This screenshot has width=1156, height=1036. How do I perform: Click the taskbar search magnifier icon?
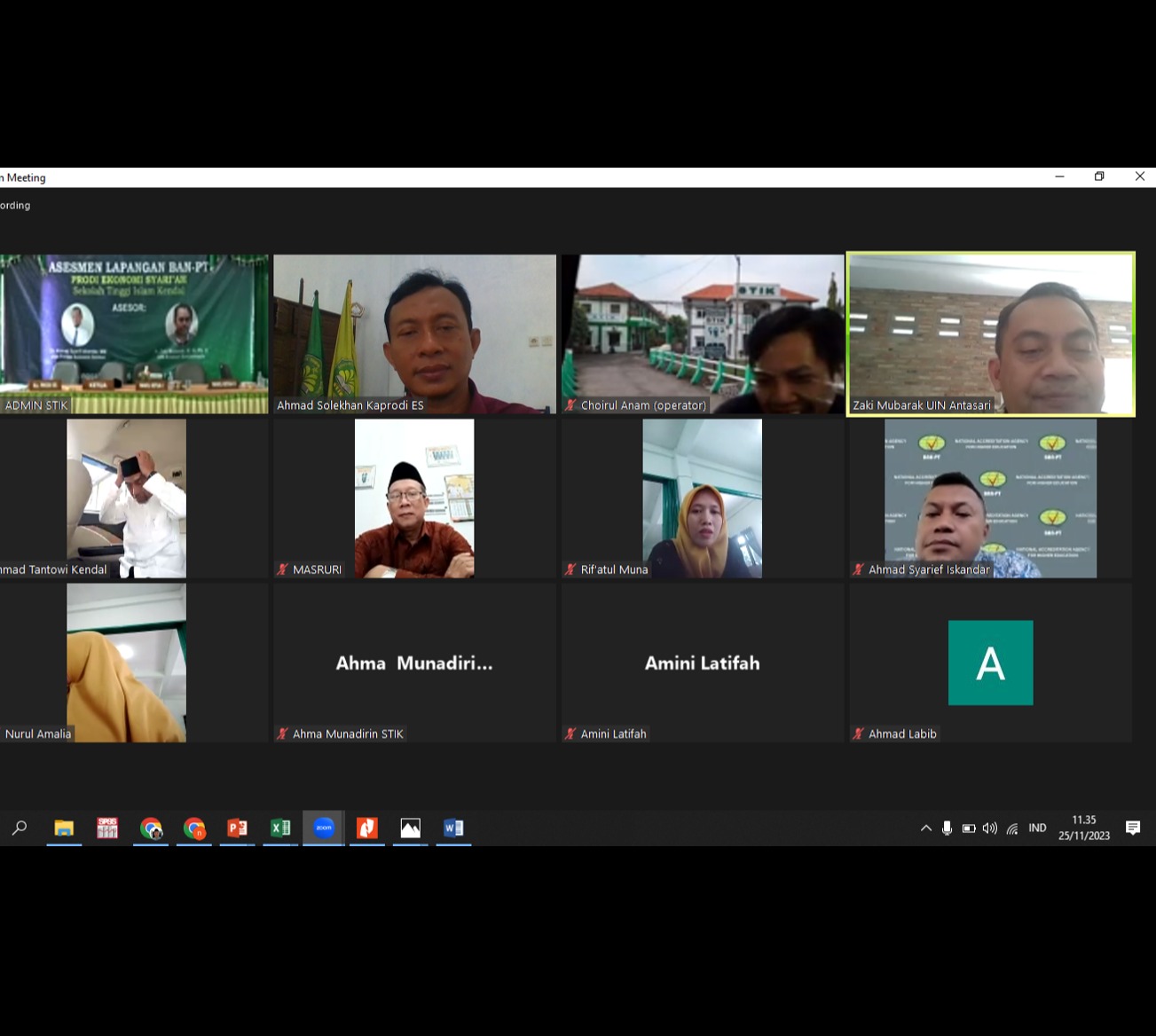coord(20,828)
